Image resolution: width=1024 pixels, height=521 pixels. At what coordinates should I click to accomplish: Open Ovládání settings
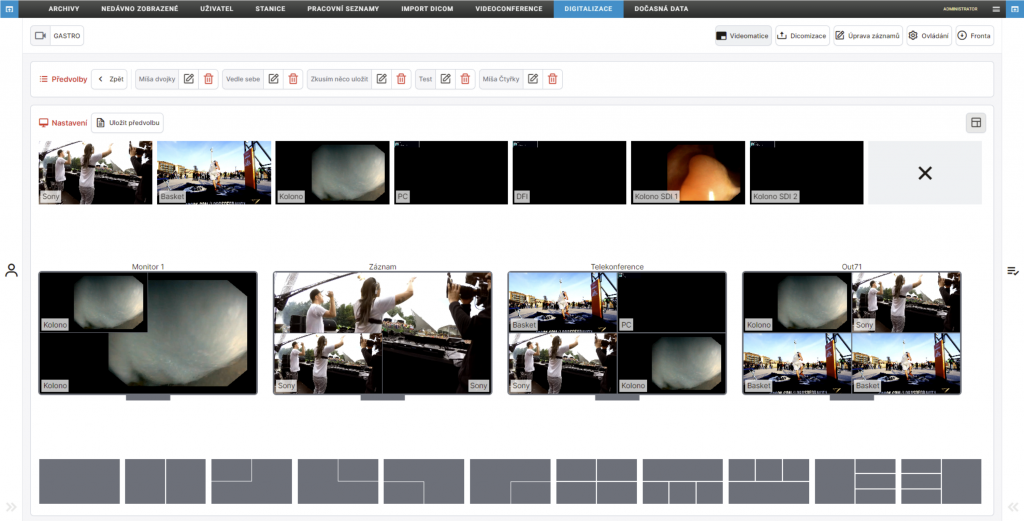pos(929,36)
